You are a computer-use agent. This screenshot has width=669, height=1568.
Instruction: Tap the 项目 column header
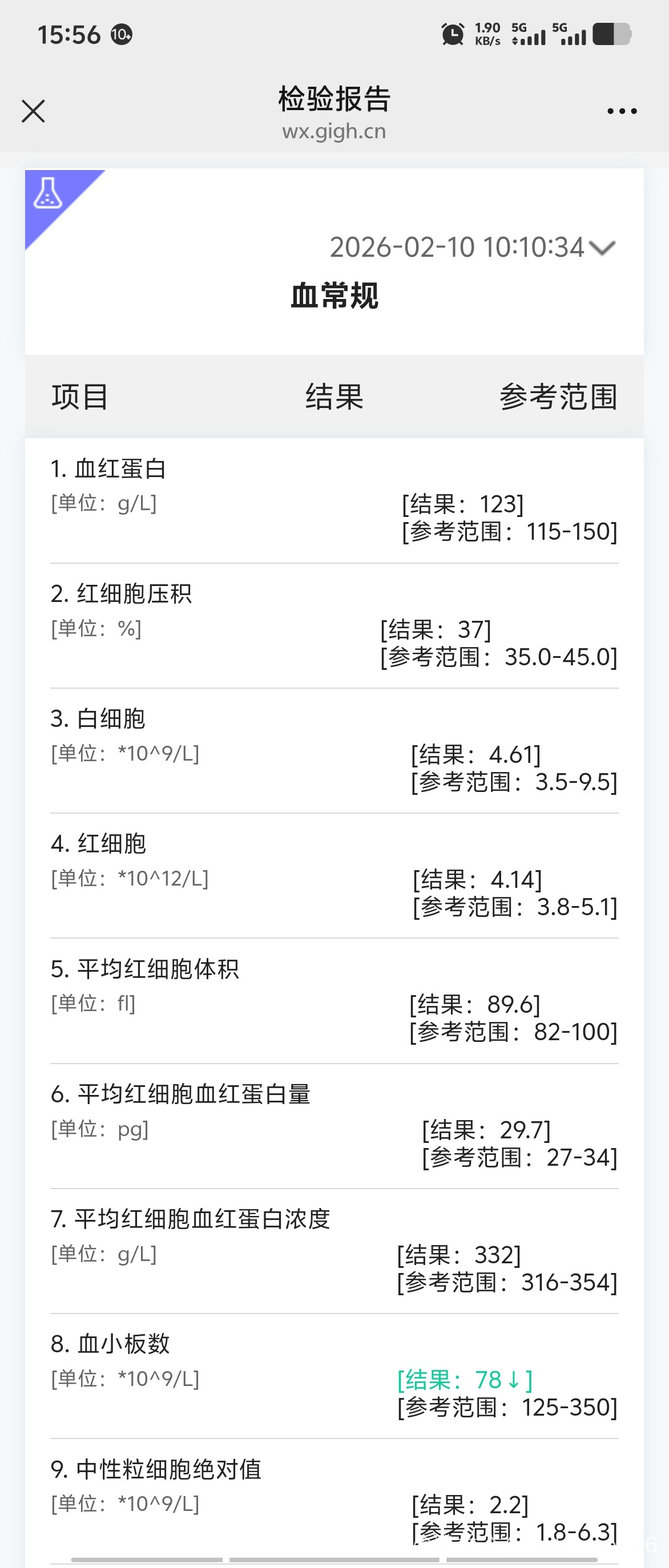coord(80,397)
